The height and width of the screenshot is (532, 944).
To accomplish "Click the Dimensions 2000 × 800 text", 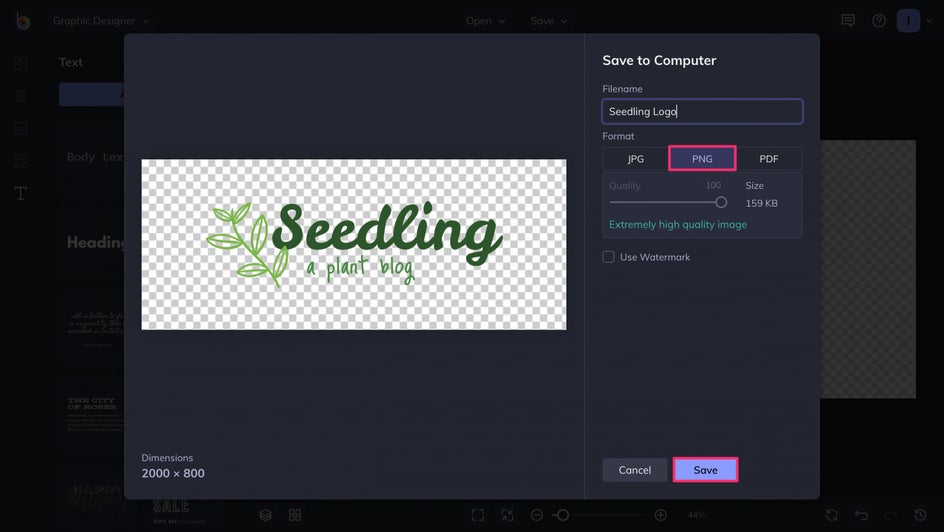I will (173, 466).
